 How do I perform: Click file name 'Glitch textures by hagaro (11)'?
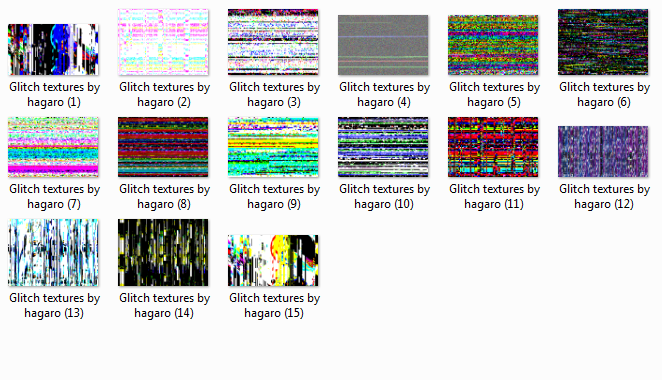click(494, 196)
